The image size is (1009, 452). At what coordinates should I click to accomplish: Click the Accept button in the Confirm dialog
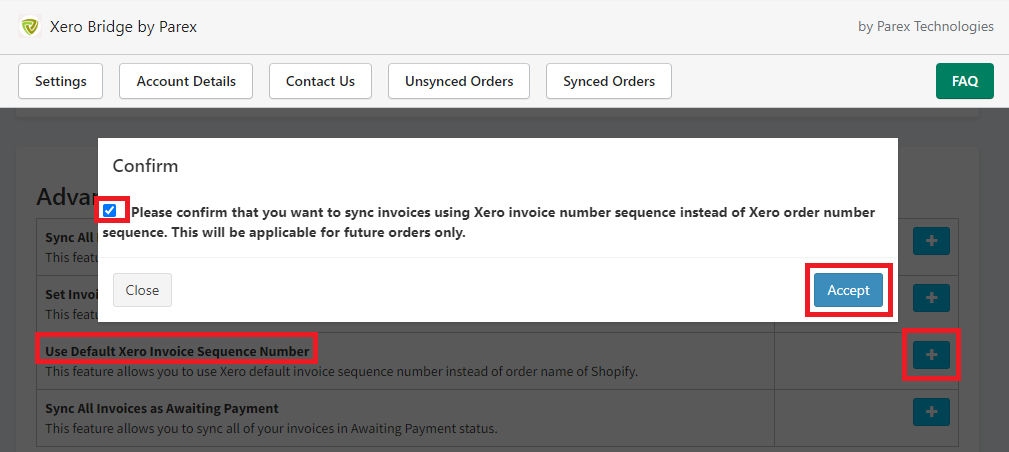click(848, 290)
